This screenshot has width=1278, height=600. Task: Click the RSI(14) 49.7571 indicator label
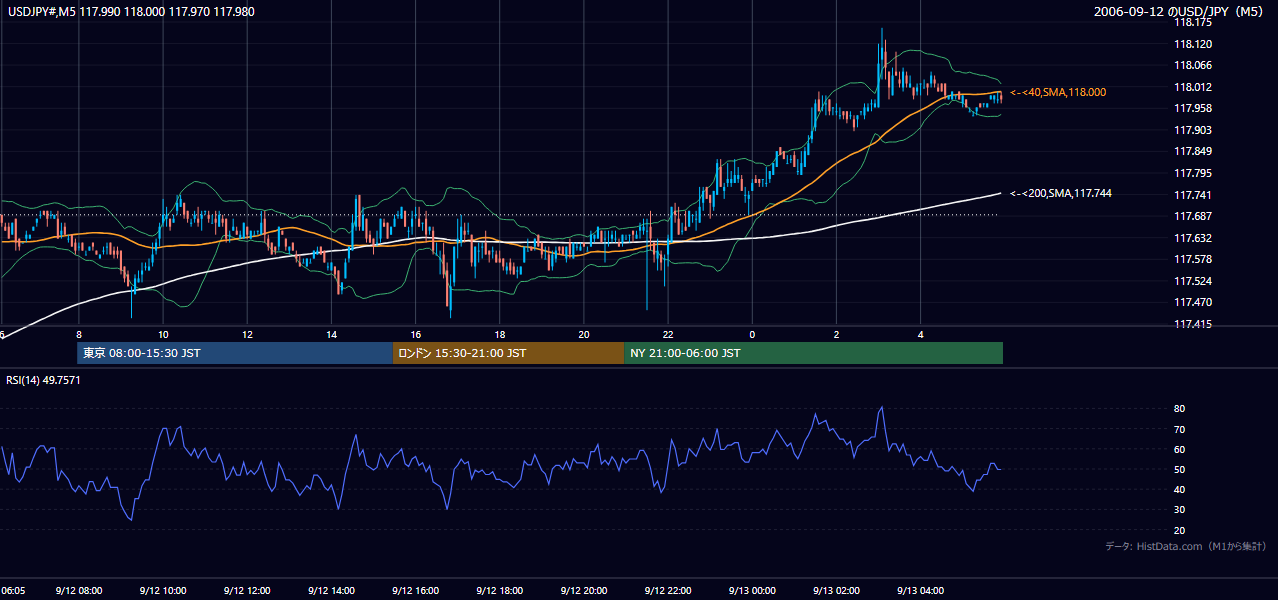tap(43, 380)
